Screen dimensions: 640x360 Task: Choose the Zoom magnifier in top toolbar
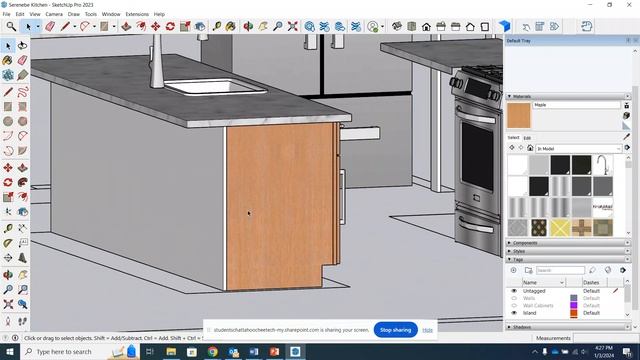tap(278, 27)
